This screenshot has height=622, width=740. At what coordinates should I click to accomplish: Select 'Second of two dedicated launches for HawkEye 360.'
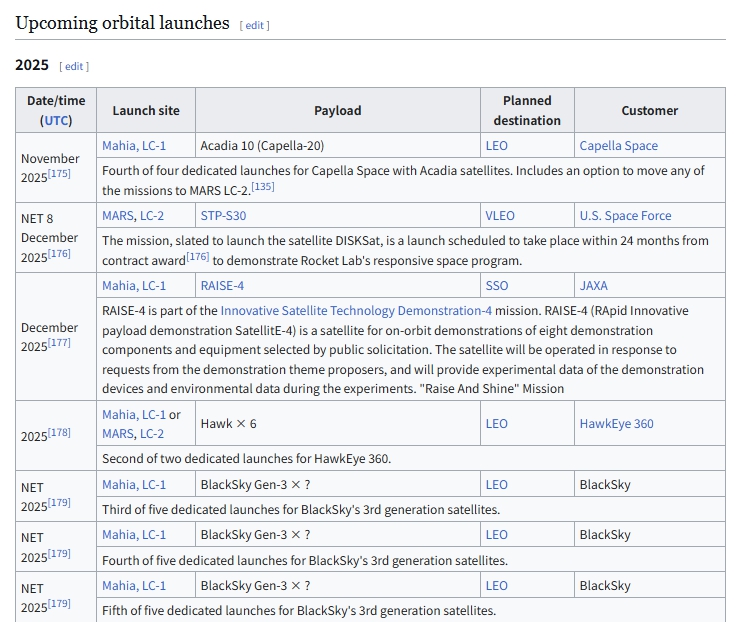coord(246,458)
